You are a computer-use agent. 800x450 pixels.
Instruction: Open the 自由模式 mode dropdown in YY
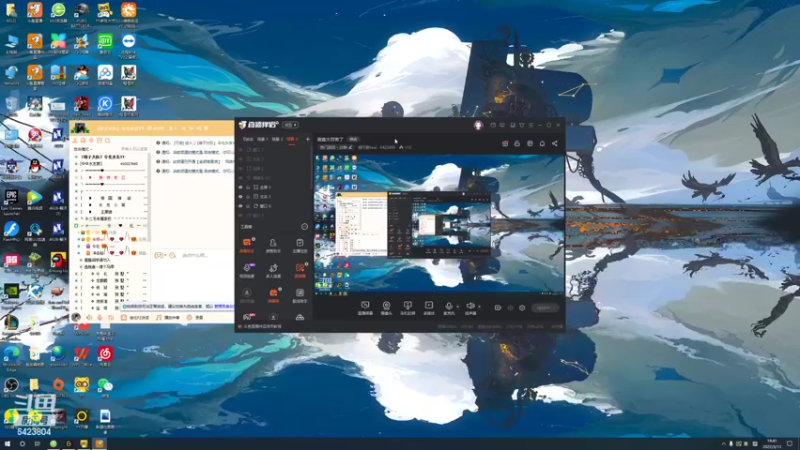coord(83,149)
